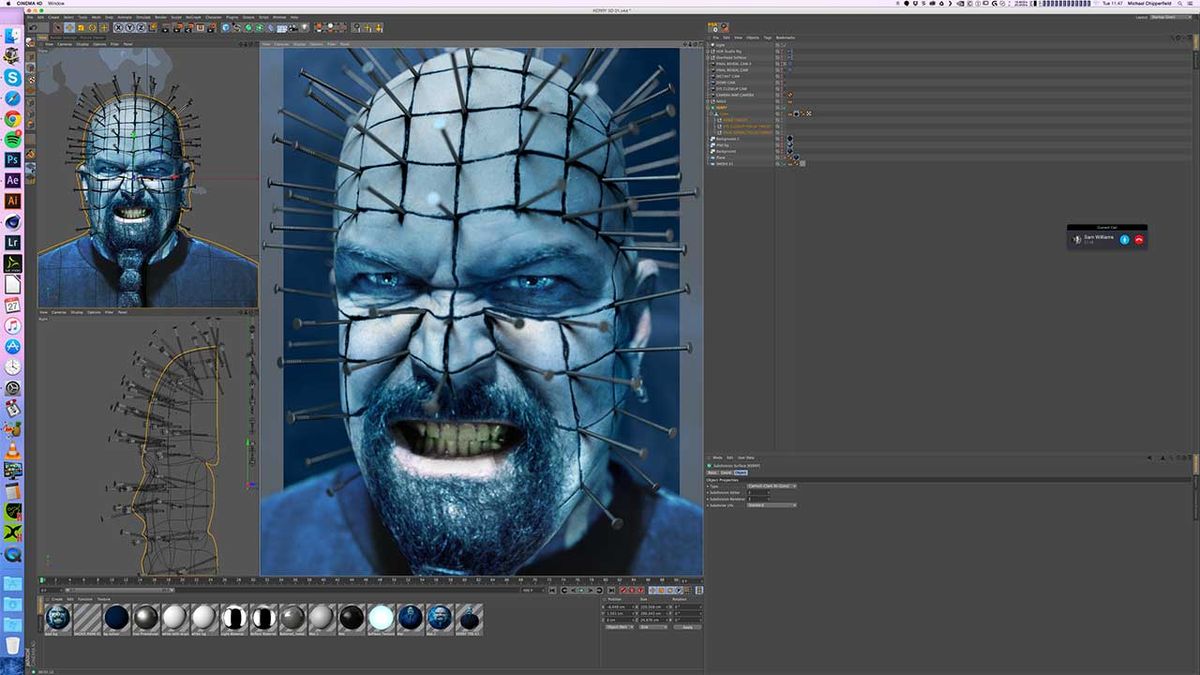Image resolution: width=1200 pixels, height=675 pixels.
Task: Answer the incoming Sam Williams call
Action: (1125, 239)
